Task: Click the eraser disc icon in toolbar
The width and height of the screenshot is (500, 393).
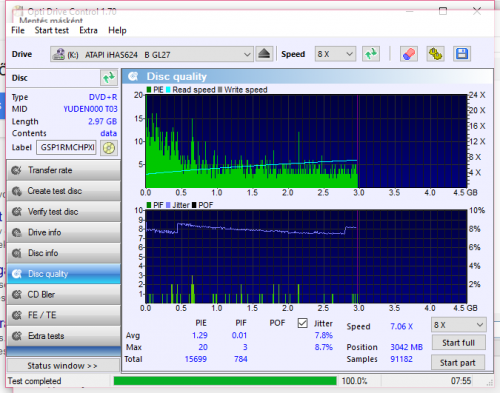Action: tap(409, 54)
